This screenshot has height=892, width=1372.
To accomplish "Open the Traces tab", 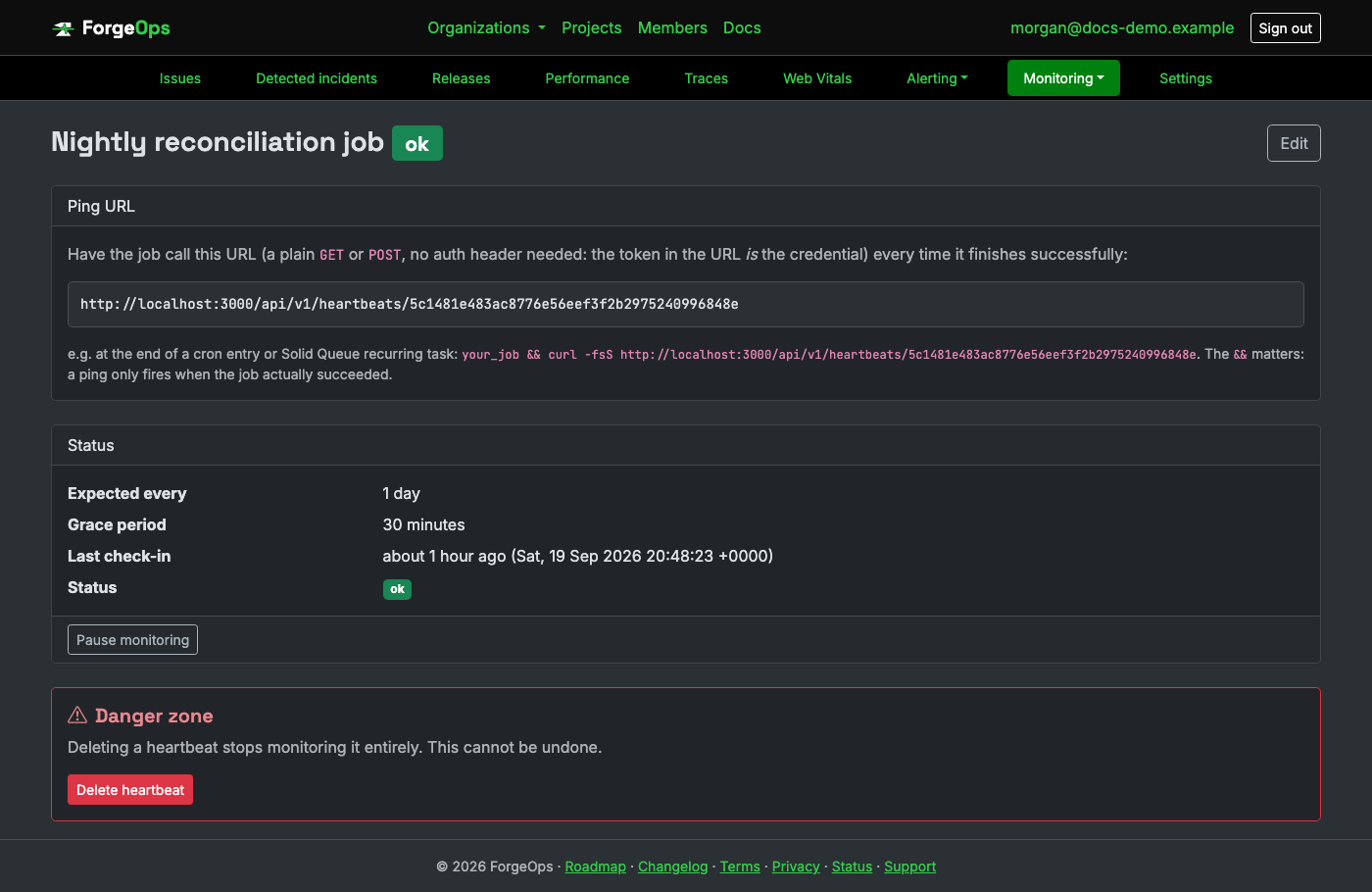I will [707, 78].
